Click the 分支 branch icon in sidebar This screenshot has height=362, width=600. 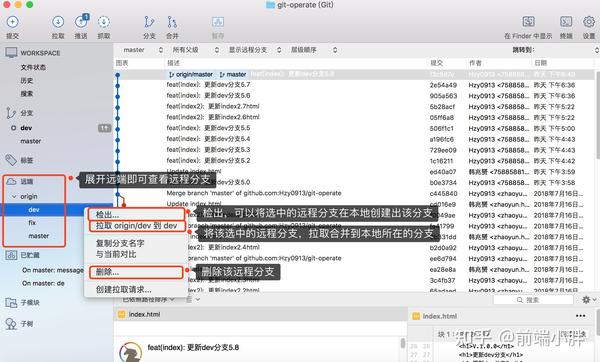(x=11, y=113)
